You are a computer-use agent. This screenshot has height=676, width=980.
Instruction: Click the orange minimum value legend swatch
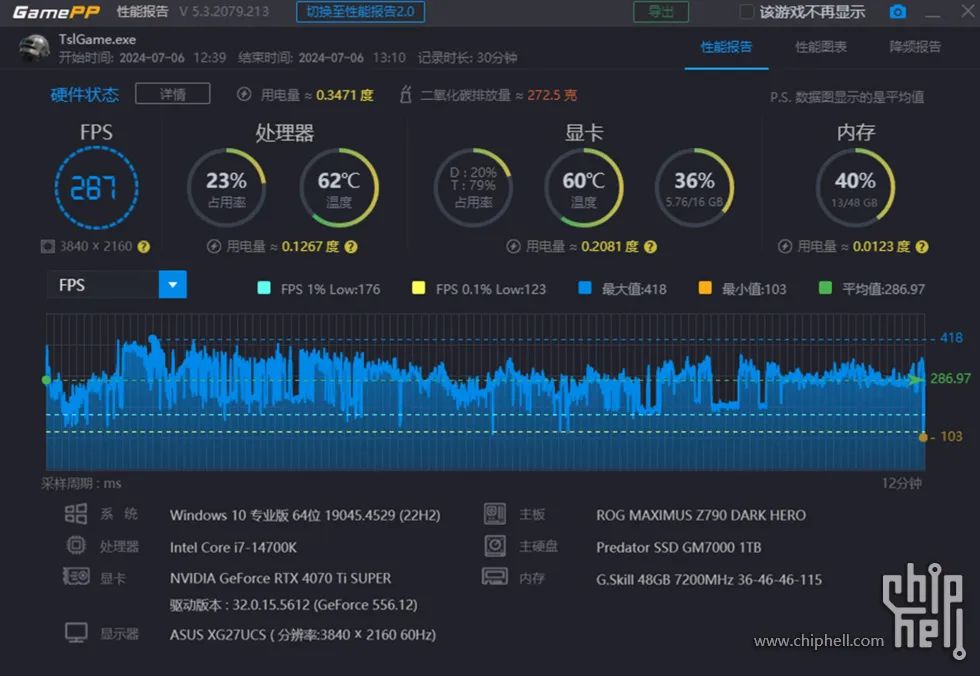click(705, 288)
